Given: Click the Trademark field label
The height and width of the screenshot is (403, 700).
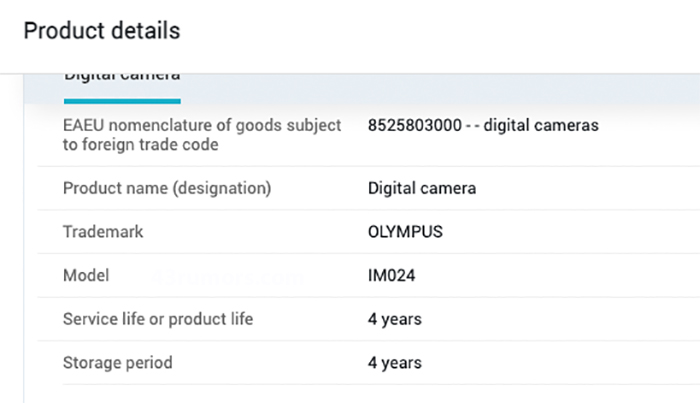Looking at the screenshot, I should (103, 232).
